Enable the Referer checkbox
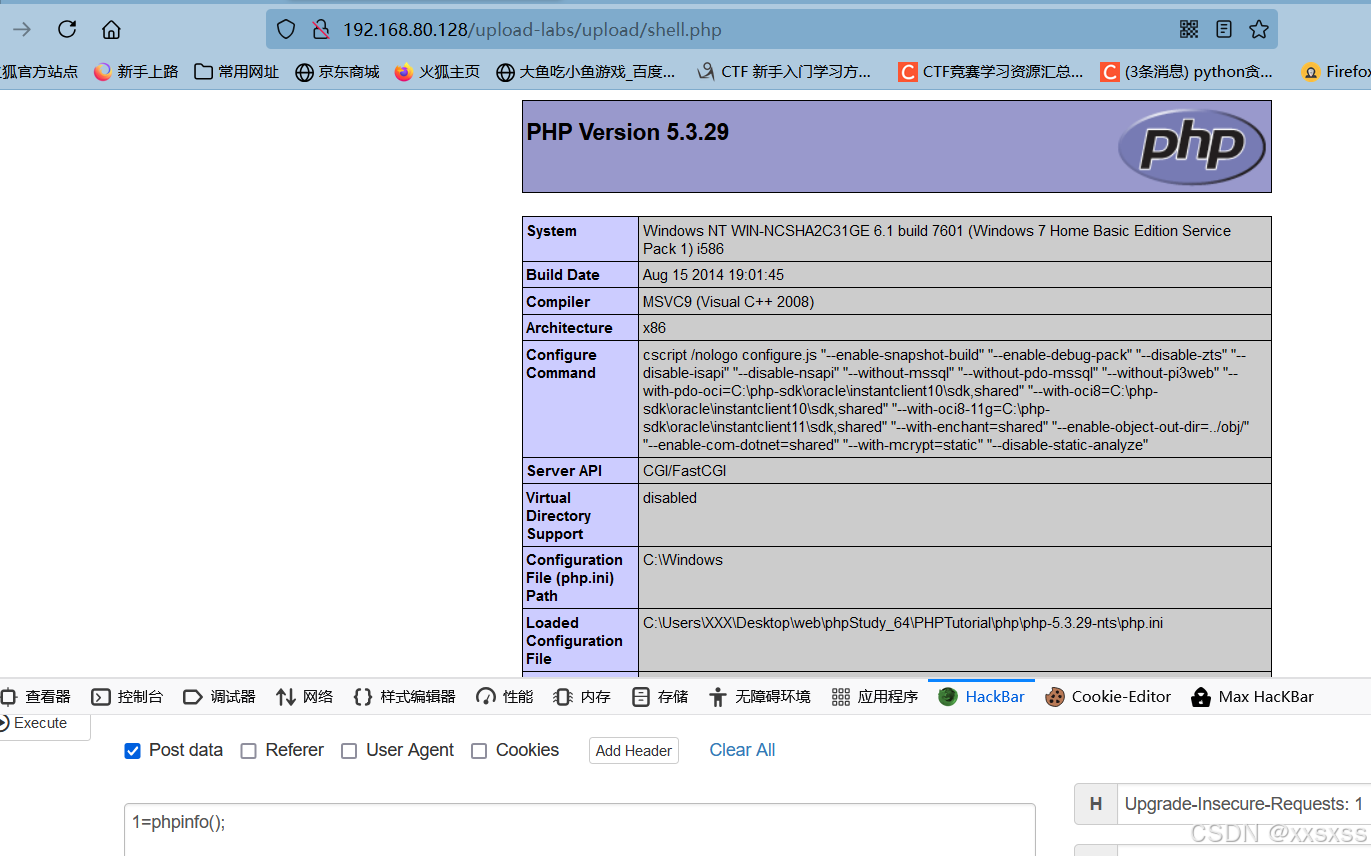1371x856 pixels. 249,751
